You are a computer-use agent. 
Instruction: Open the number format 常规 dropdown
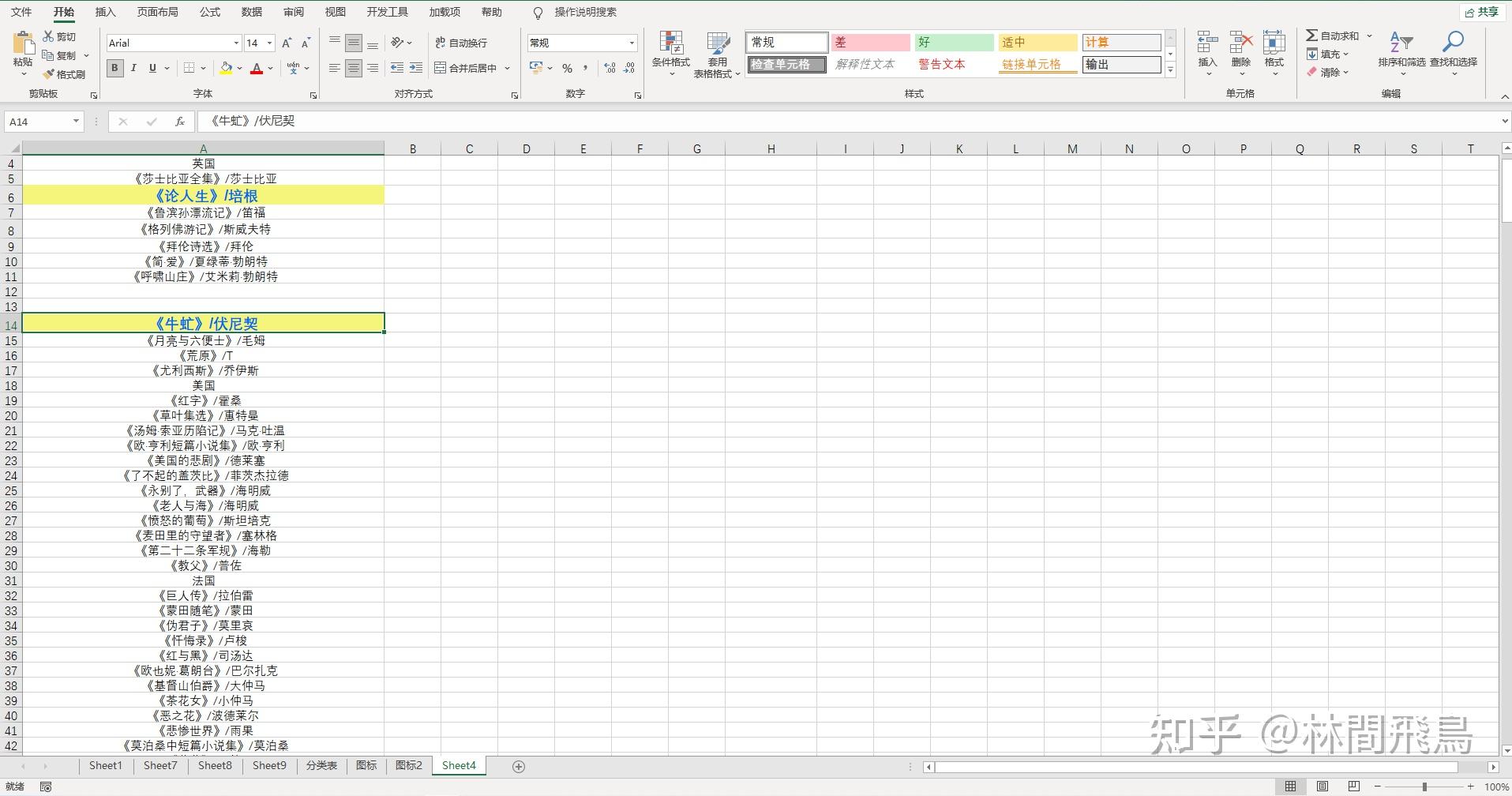[x=632, y=43]
